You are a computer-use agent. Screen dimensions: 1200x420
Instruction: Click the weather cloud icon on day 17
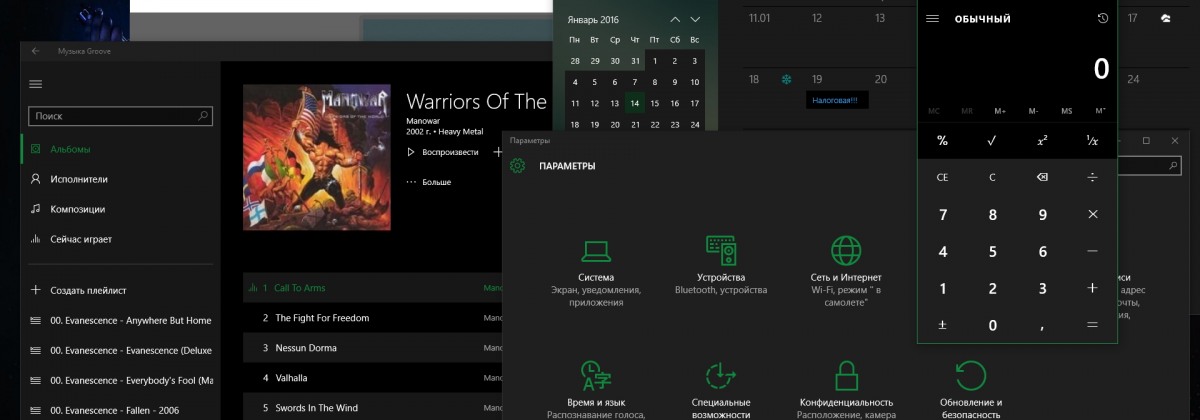point(1165,18)
